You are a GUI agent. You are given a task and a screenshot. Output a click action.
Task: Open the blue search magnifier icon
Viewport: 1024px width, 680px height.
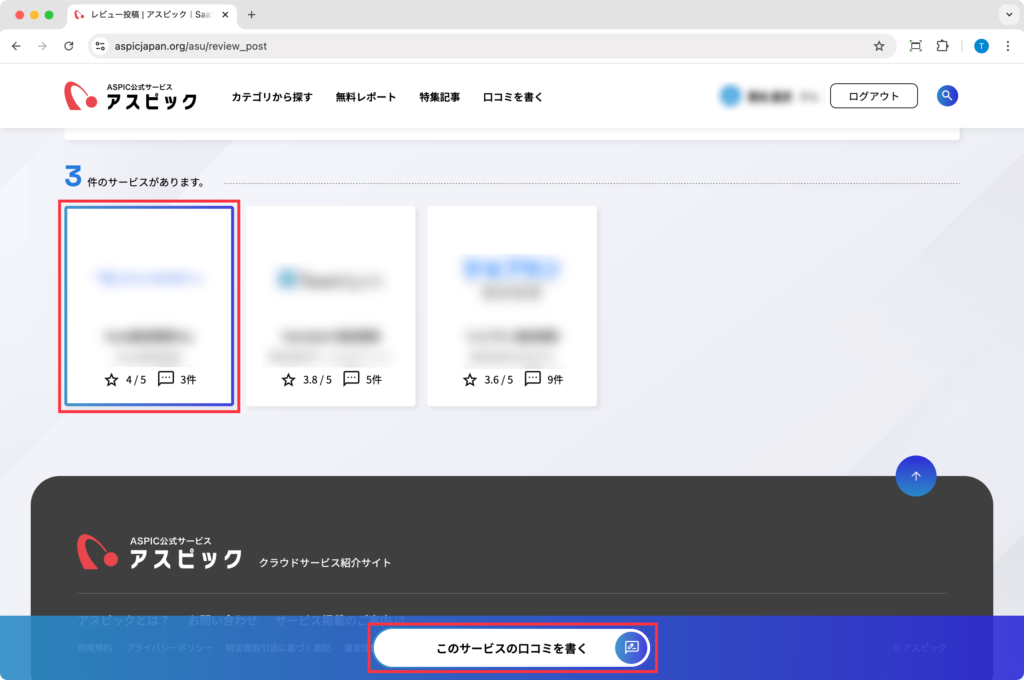(947, 96)
